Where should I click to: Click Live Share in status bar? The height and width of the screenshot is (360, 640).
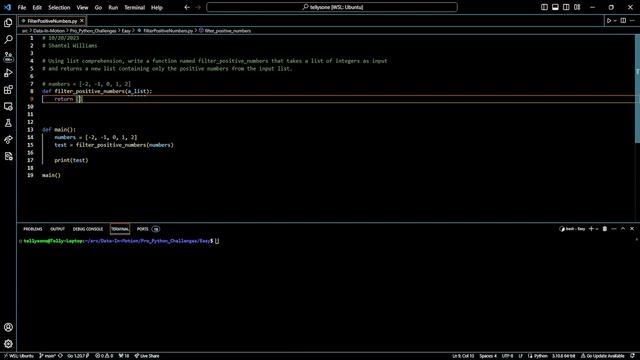tap(147, 356)
